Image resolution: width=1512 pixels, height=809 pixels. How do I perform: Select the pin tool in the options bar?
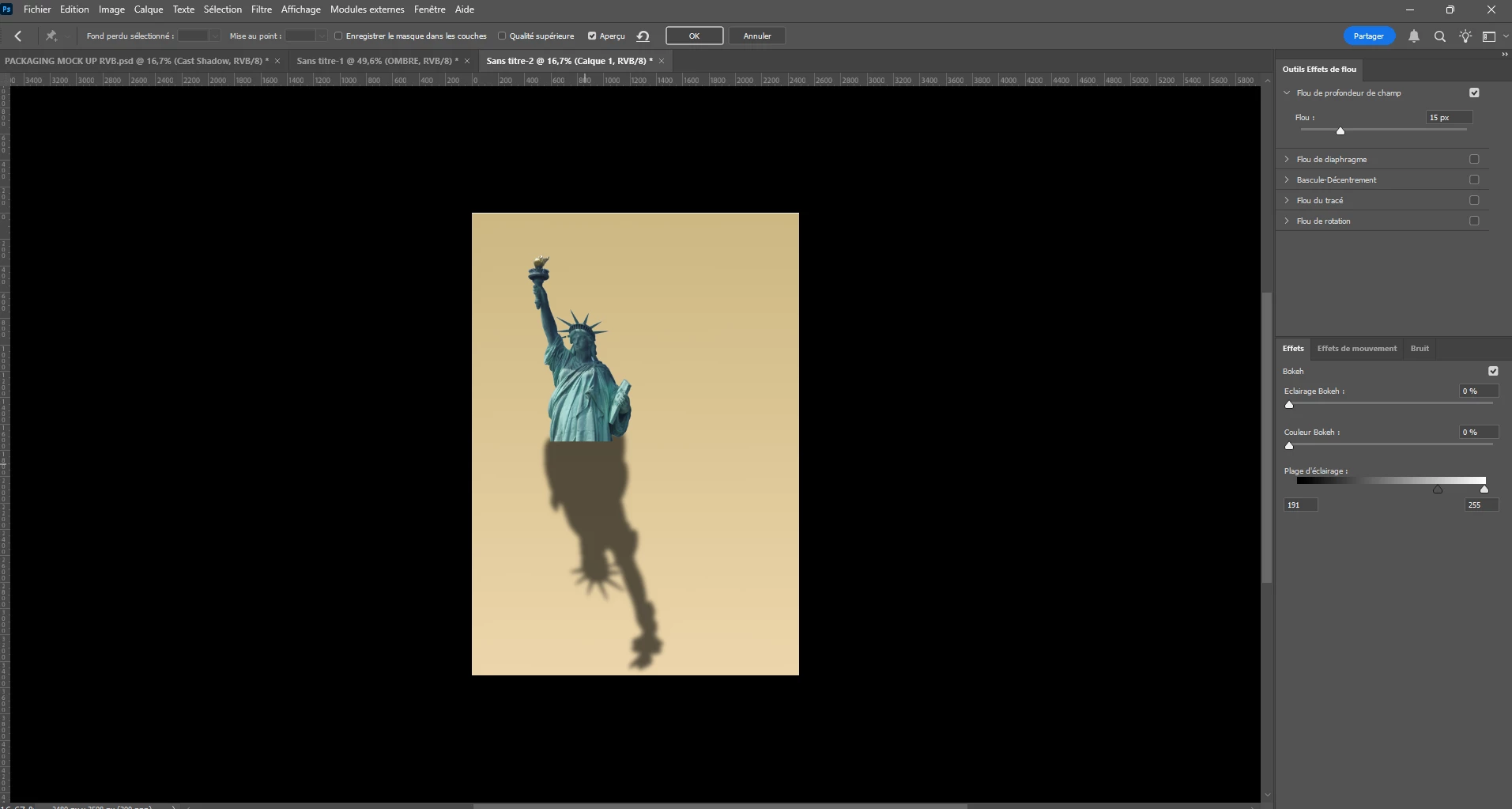[51, 36]
